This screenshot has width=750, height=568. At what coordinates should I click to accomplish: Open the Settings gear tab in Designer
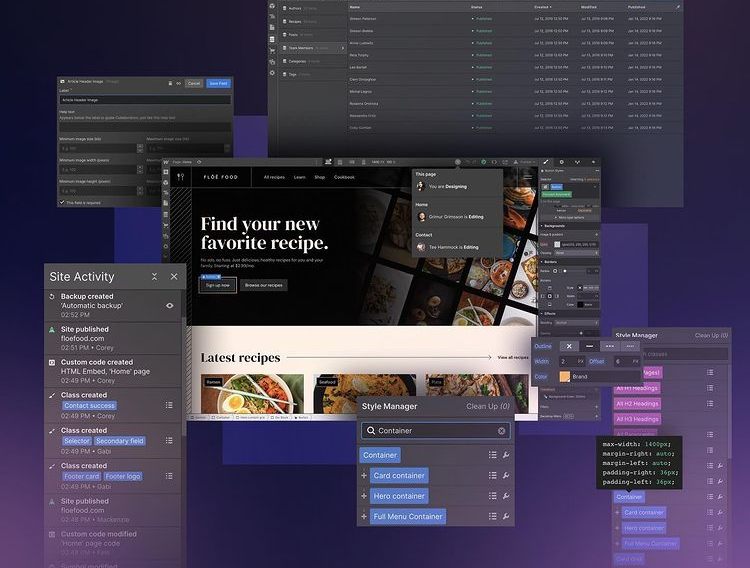[562, 162]
